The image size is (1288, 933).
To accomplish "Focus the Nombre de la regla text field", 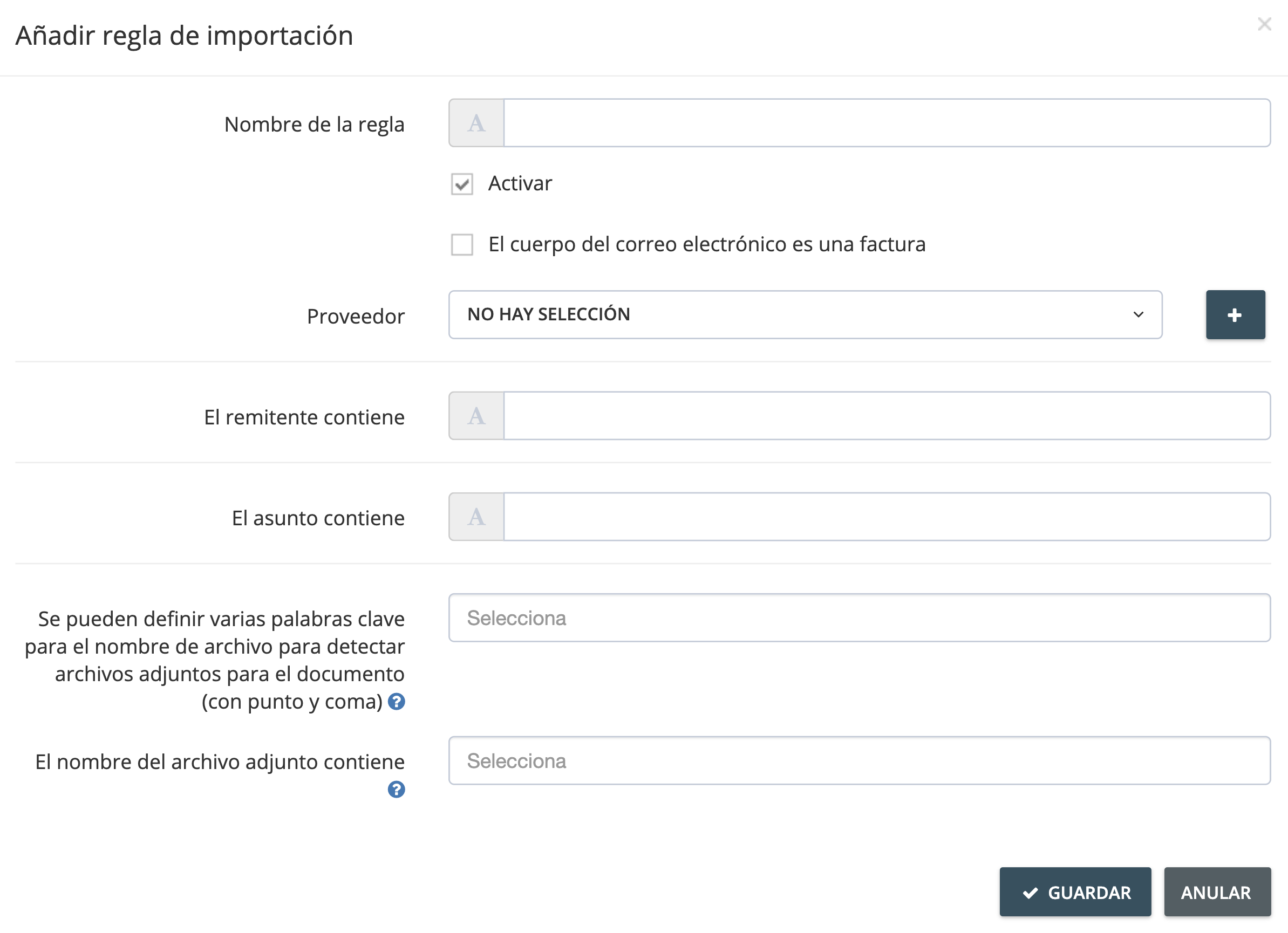I will click(x=887, y=123).
